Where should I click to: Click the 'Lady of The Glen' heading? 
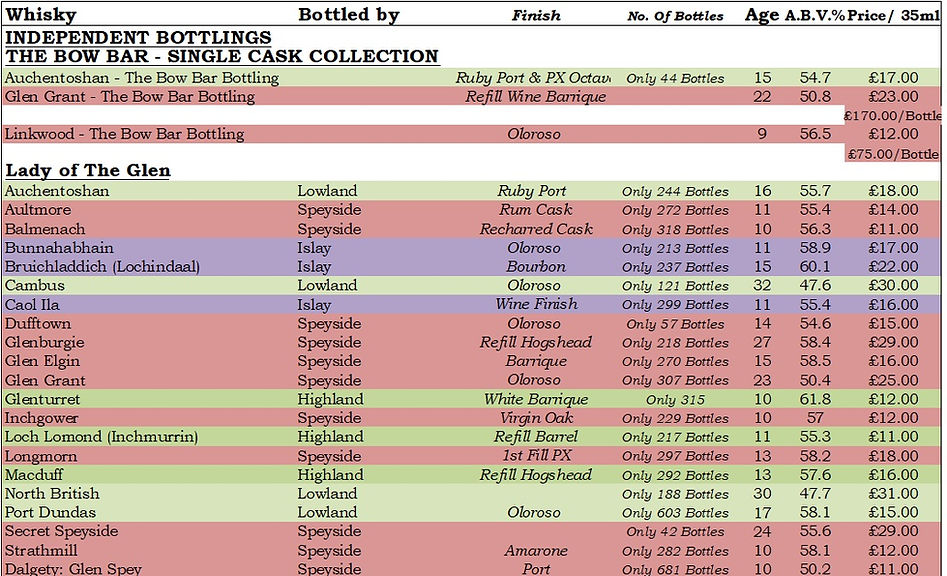pyautogui.click(x=88, y=170)
